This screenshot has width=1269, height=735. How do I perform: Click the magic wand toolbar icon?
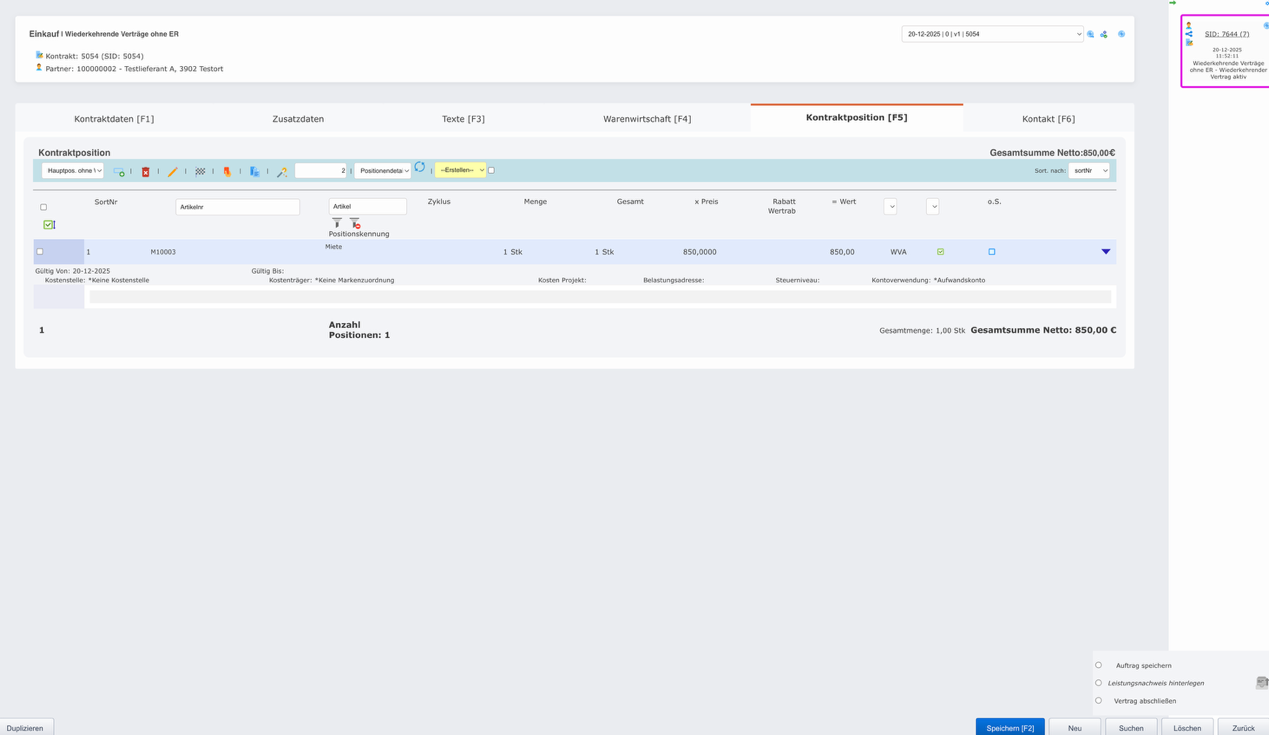[282, 172]
